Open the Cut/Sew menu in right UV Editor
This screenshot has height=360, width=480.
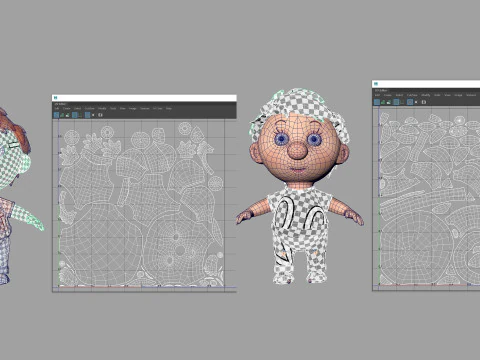click(412, 95)
